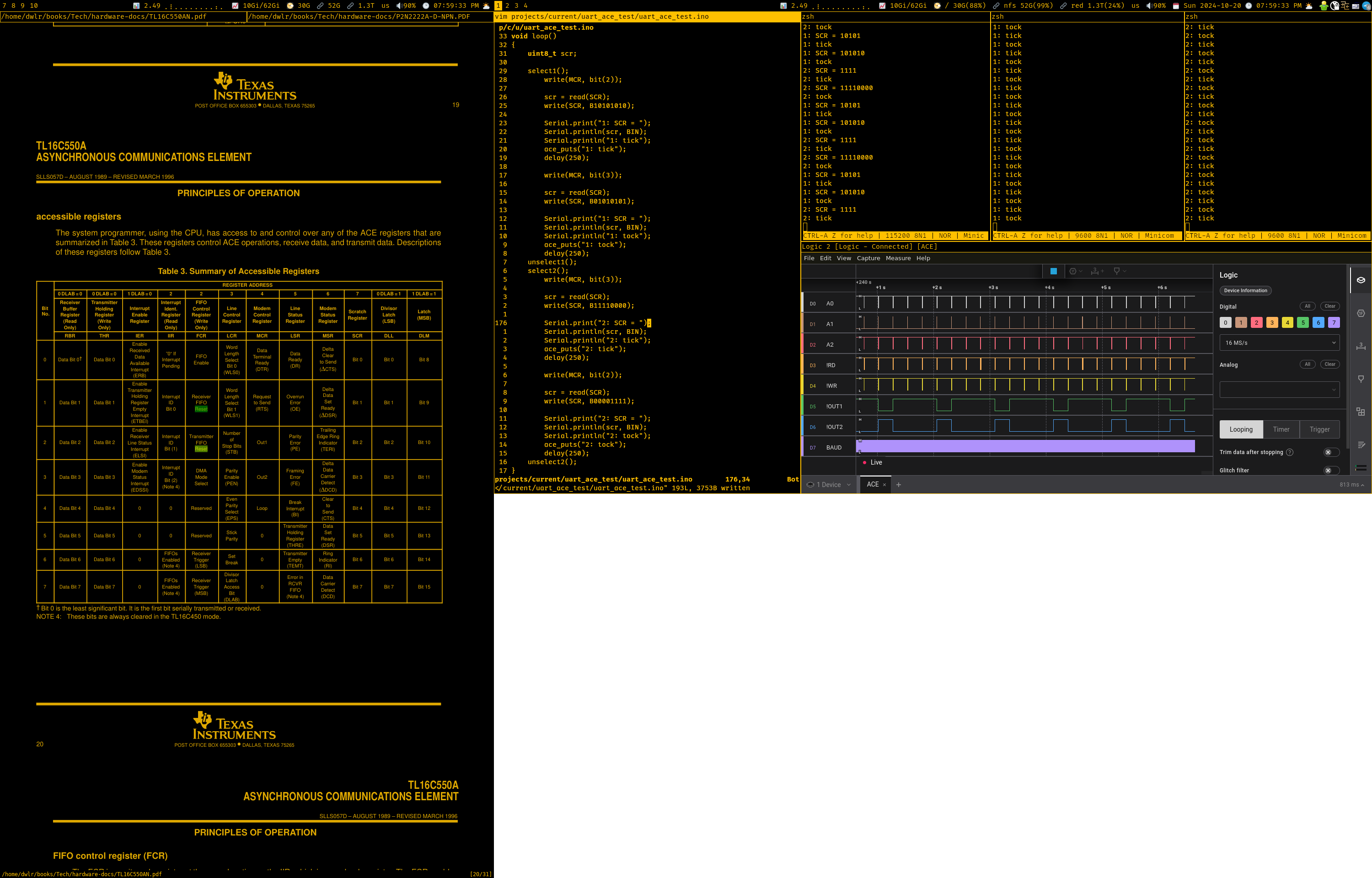Image resolution: width=1372 pixels, height=878 pixels.
Task: Click Clear button for Analog channels
Action: pyautogui.click(x=1329, y=364)
